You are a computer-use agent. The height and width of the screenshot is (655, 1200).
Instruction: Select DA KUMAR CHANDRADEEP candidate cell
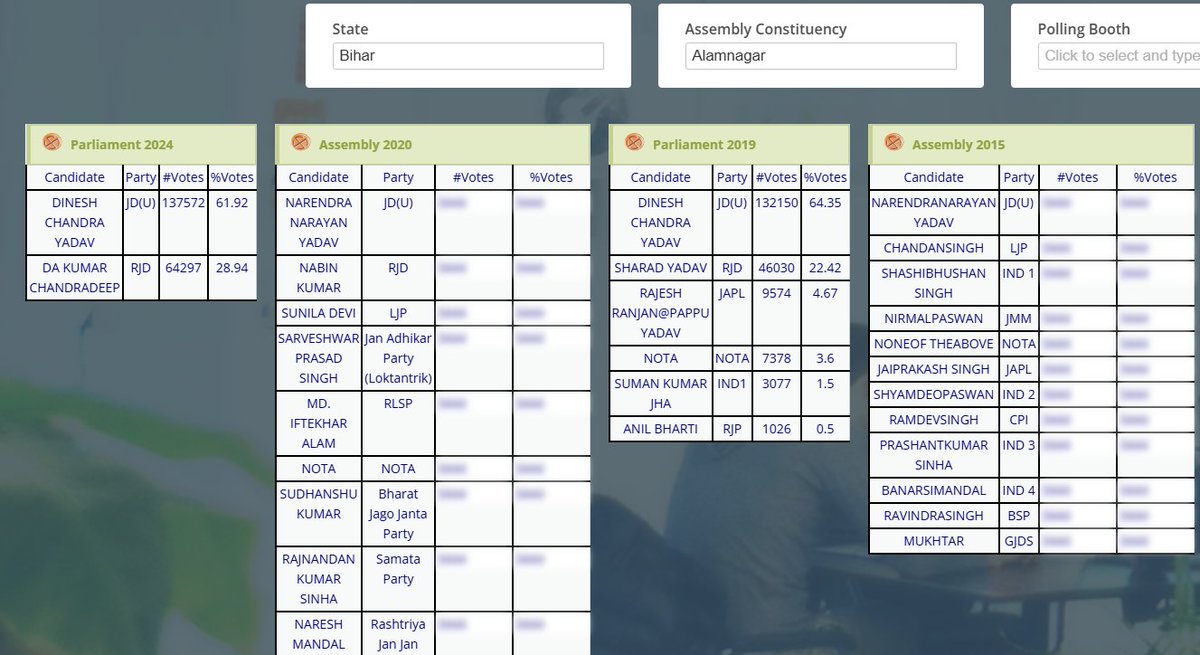click(x=75, y=278)
